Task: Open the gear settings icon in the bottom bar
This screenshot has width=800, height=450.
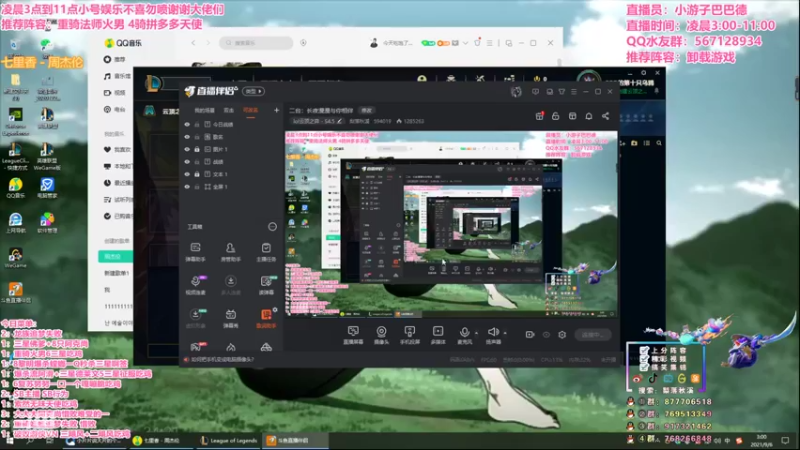Action: pos(562,335)
